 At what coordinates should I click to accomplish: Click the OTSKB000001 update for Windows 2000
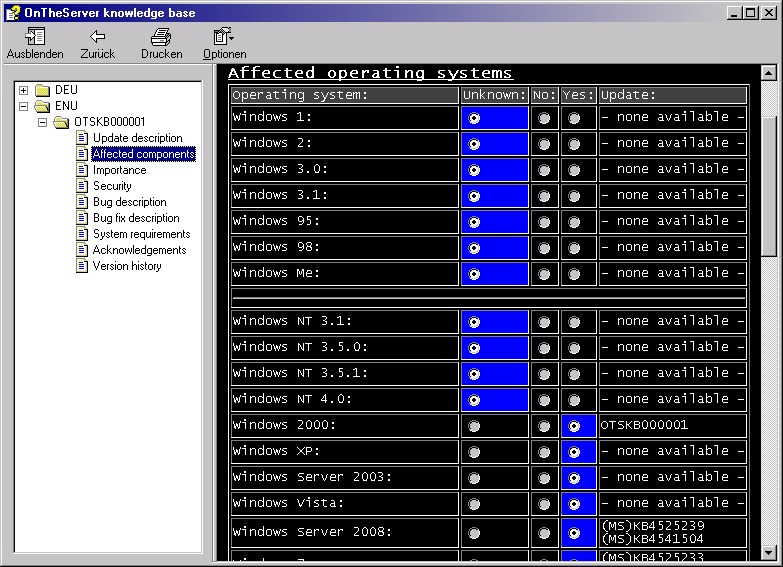click(644, 425)
